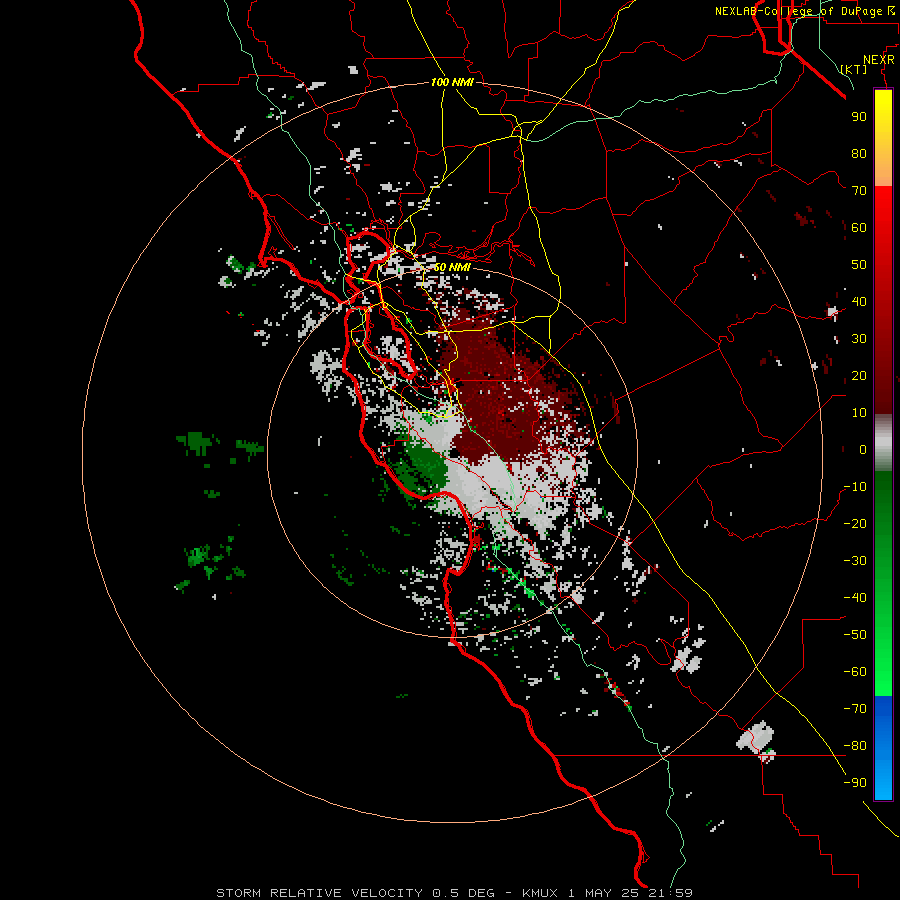
Task: Click the -30 label on velocity scale
Action: (855, 561)
